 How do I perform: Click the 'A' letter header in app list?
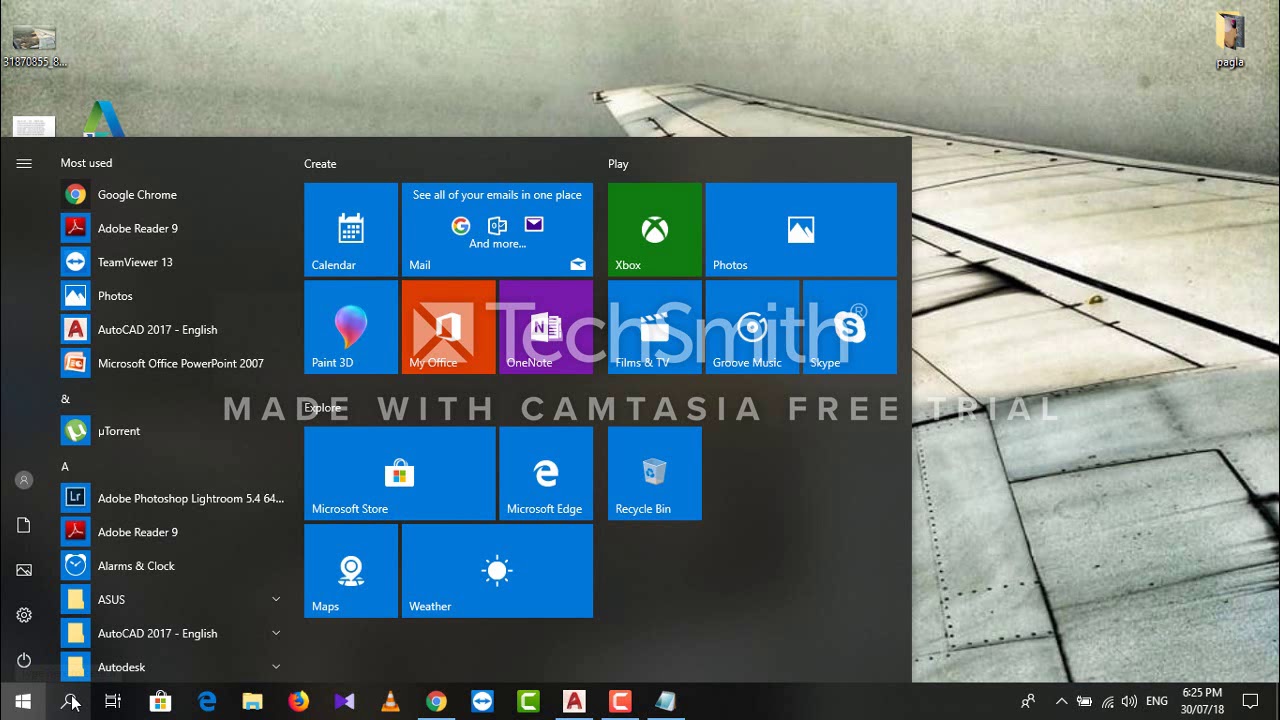[x=65, y=467]
